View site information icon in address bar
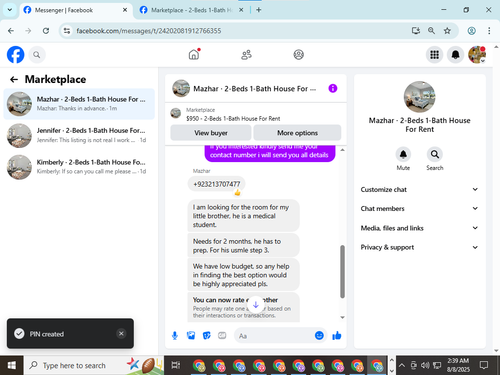This screenshot has width=500, height=375. click(67, 31)
